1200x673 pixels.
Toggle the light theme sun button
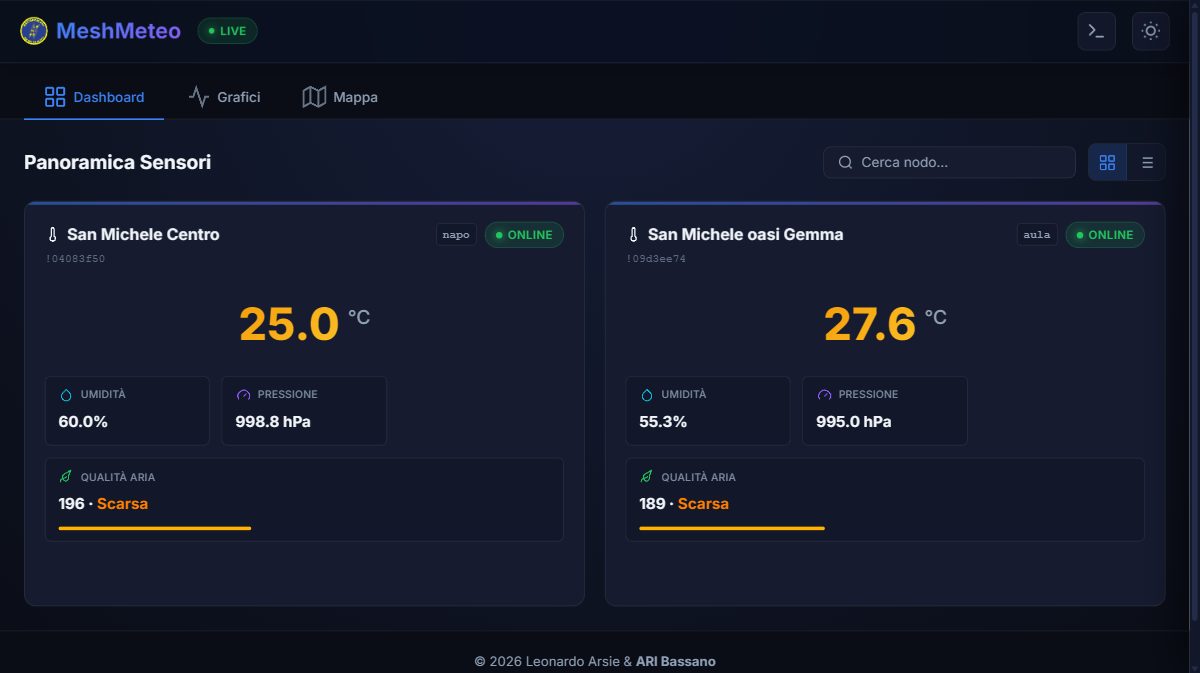[x=1150, y=31]
